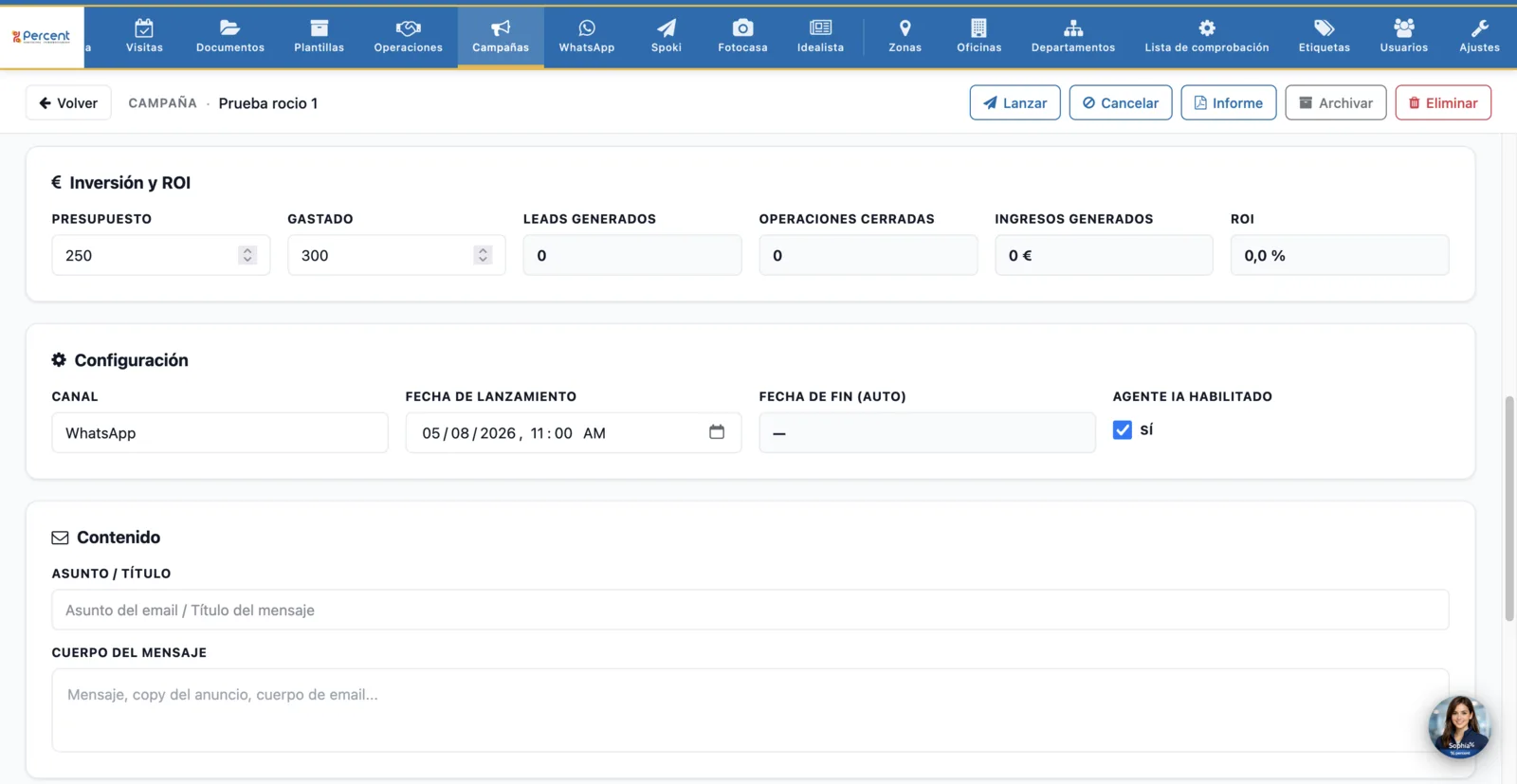Adjust the Presupuesto stepper arrows

coord(247,255)
